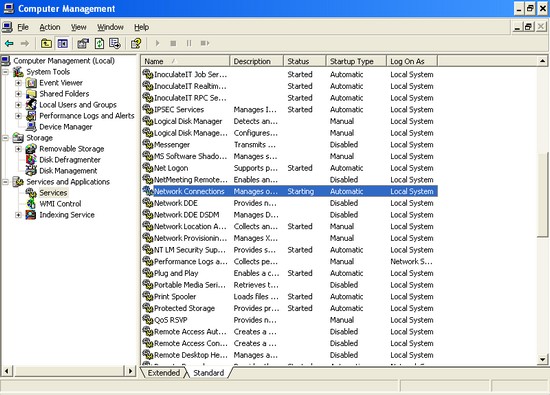This screenshot has height=395, width=550.
Task: Click the Up one level folder icon
Action: tap(46, 43)
